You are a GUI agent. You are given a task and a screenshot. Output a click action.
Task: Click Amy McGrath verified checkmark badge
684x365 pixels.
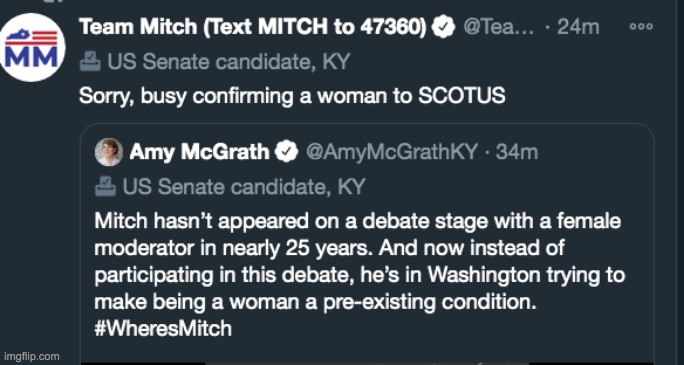[287, 152]
